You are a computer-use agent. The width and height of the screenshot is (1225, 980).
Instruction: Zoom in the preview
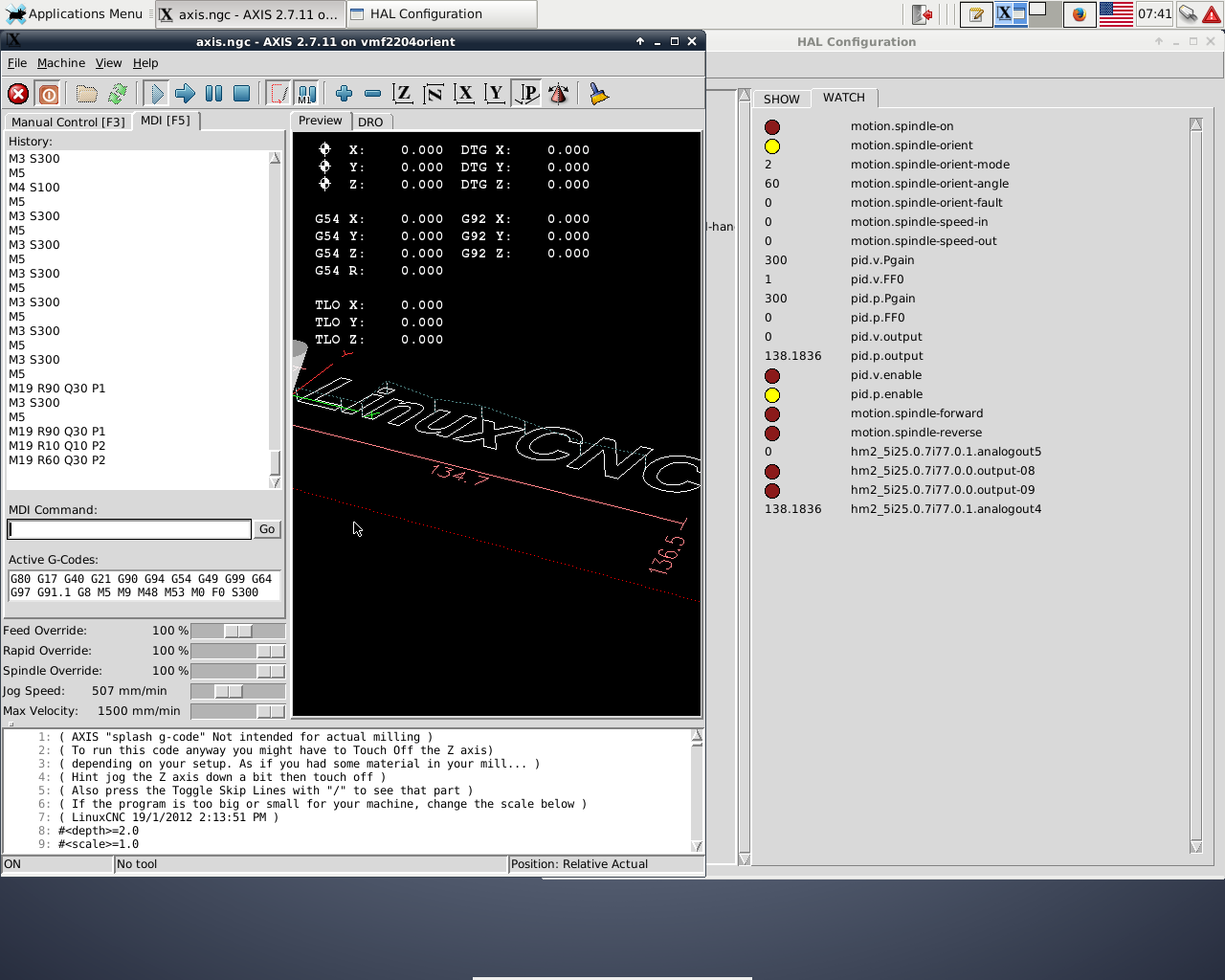(344, 94)
